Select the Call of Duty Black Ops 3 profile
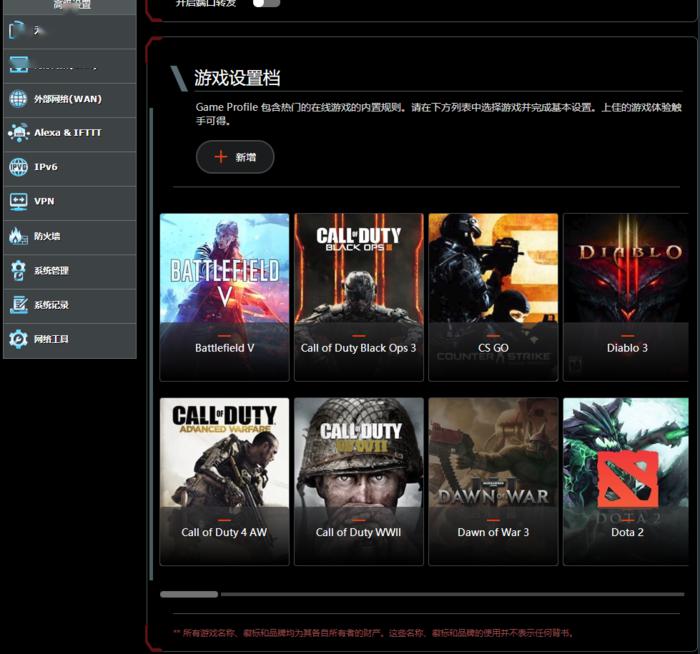This screenshot has height=654, width=700. [x=358, y=297]
